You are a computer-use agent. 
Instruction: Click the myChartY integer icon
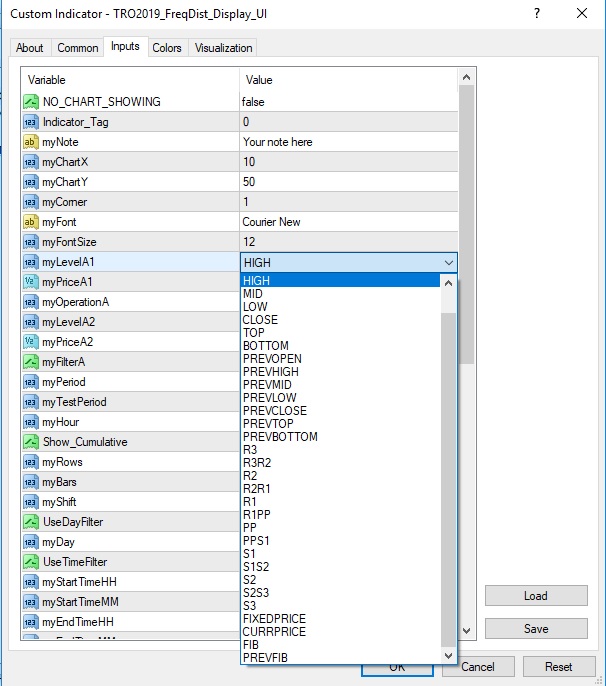(x=31, y=182)
